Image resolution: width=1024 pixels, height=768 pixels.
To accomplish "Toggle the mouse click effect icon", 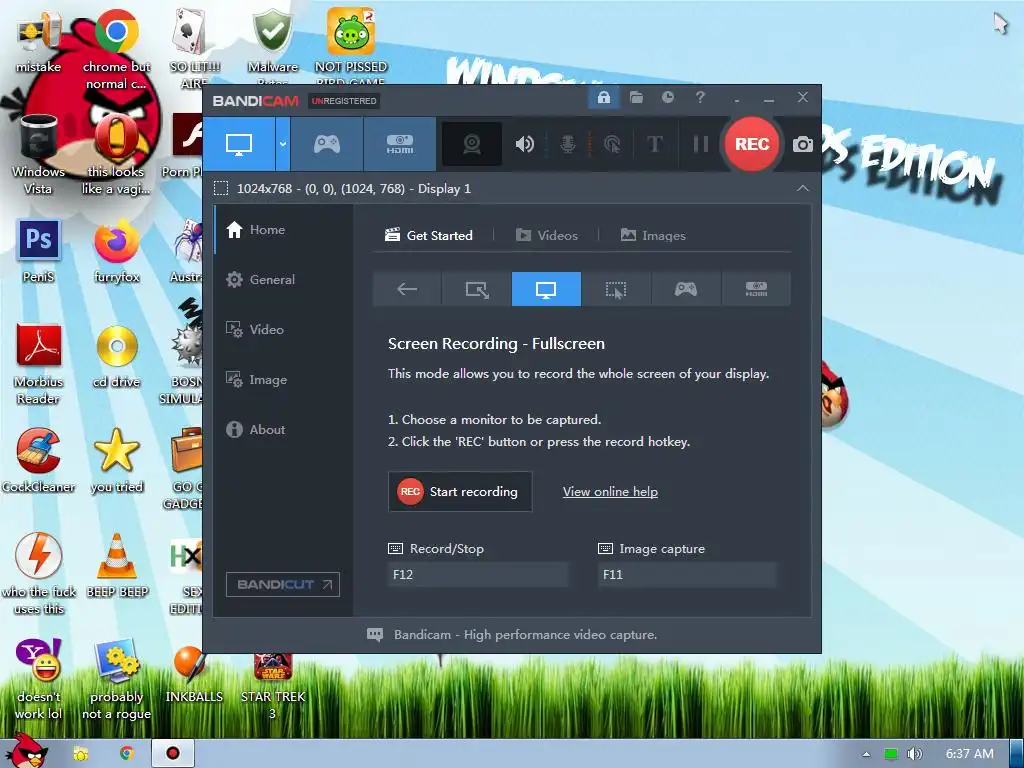I will (x=612, y=144).
